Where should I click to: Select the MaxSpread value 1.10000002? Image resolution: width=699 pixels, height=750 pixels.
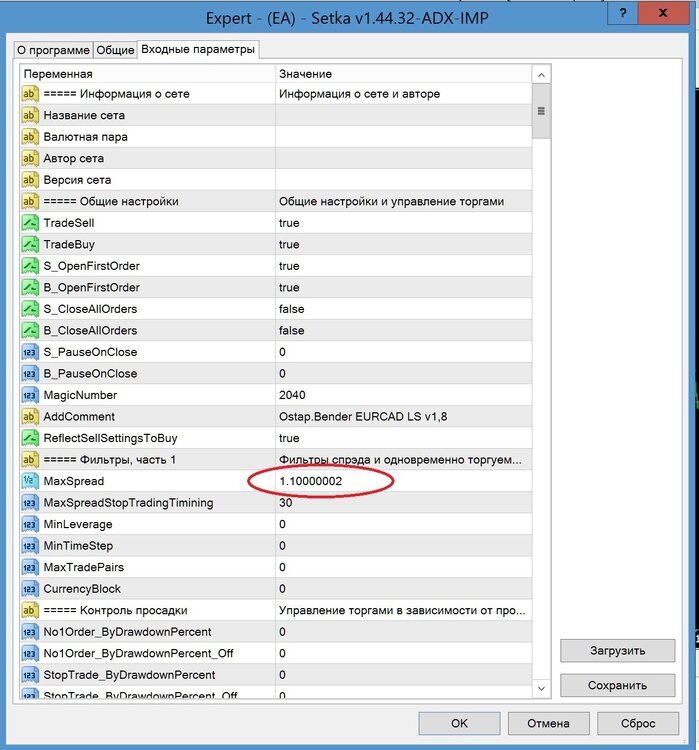(x=311, y=481)
